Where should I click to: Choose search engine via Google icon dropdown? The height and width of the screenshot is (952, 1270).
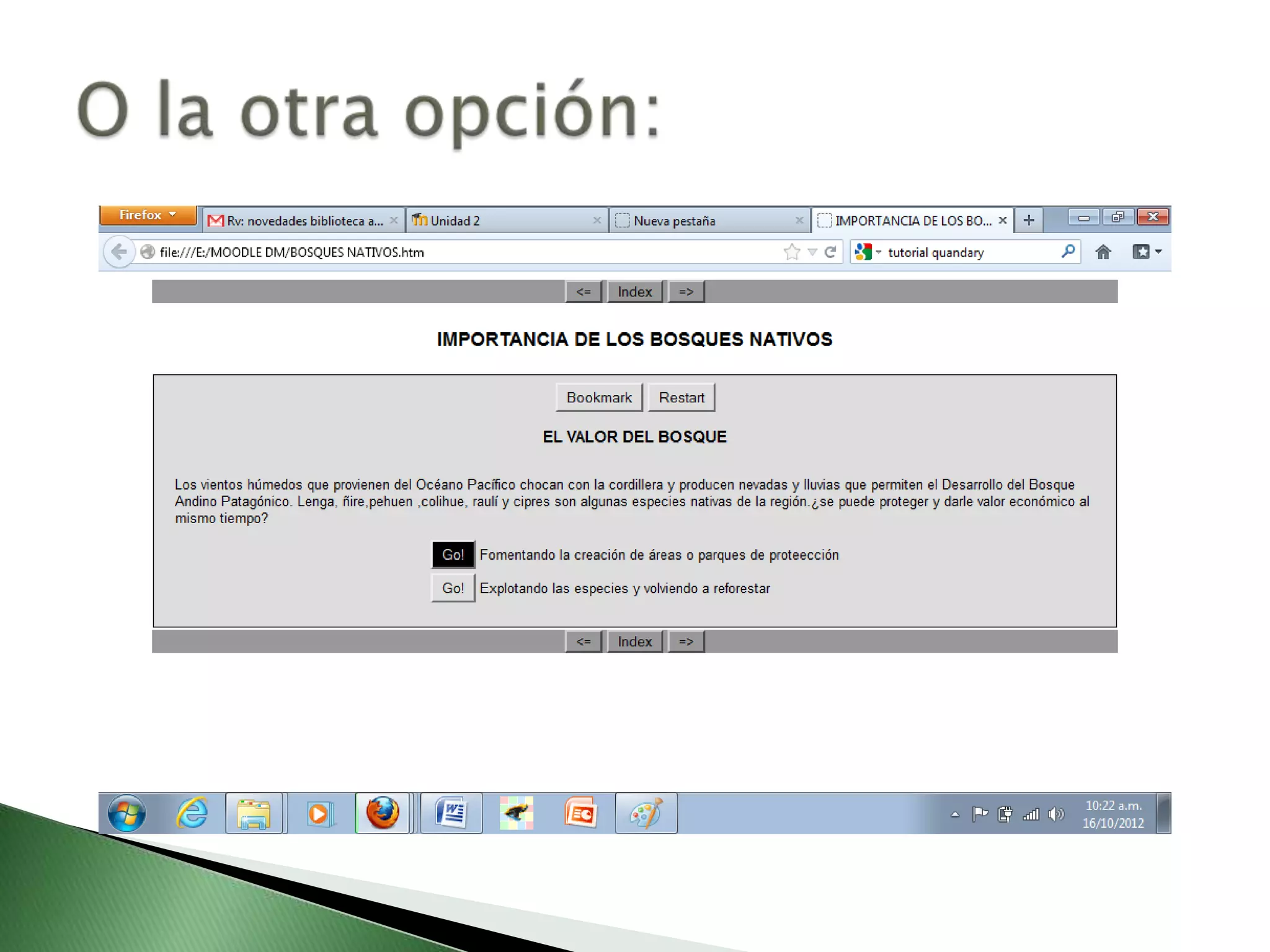coord(868,252)
